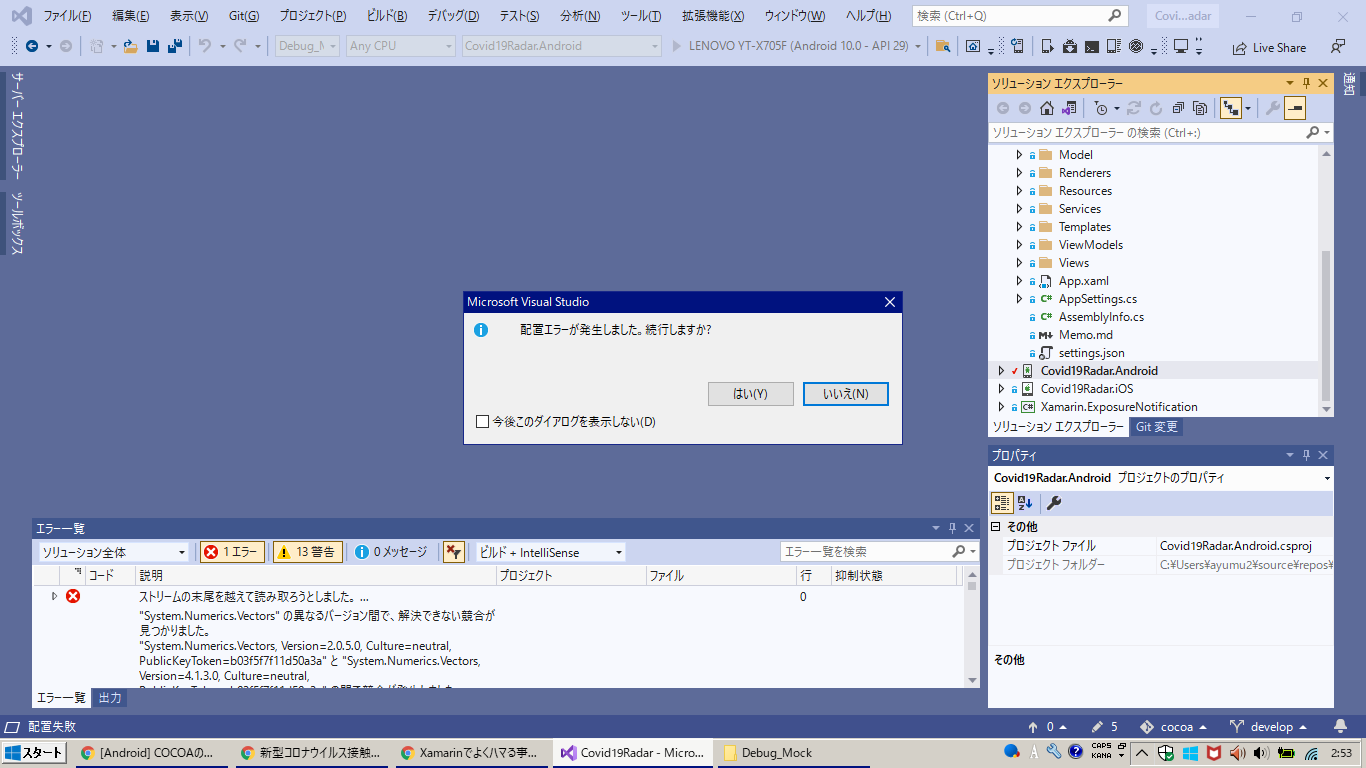Viewport: 1366px width, 768px height.
Task: Click the いいえ(N) button in the dialog
Action: (845, 393)
